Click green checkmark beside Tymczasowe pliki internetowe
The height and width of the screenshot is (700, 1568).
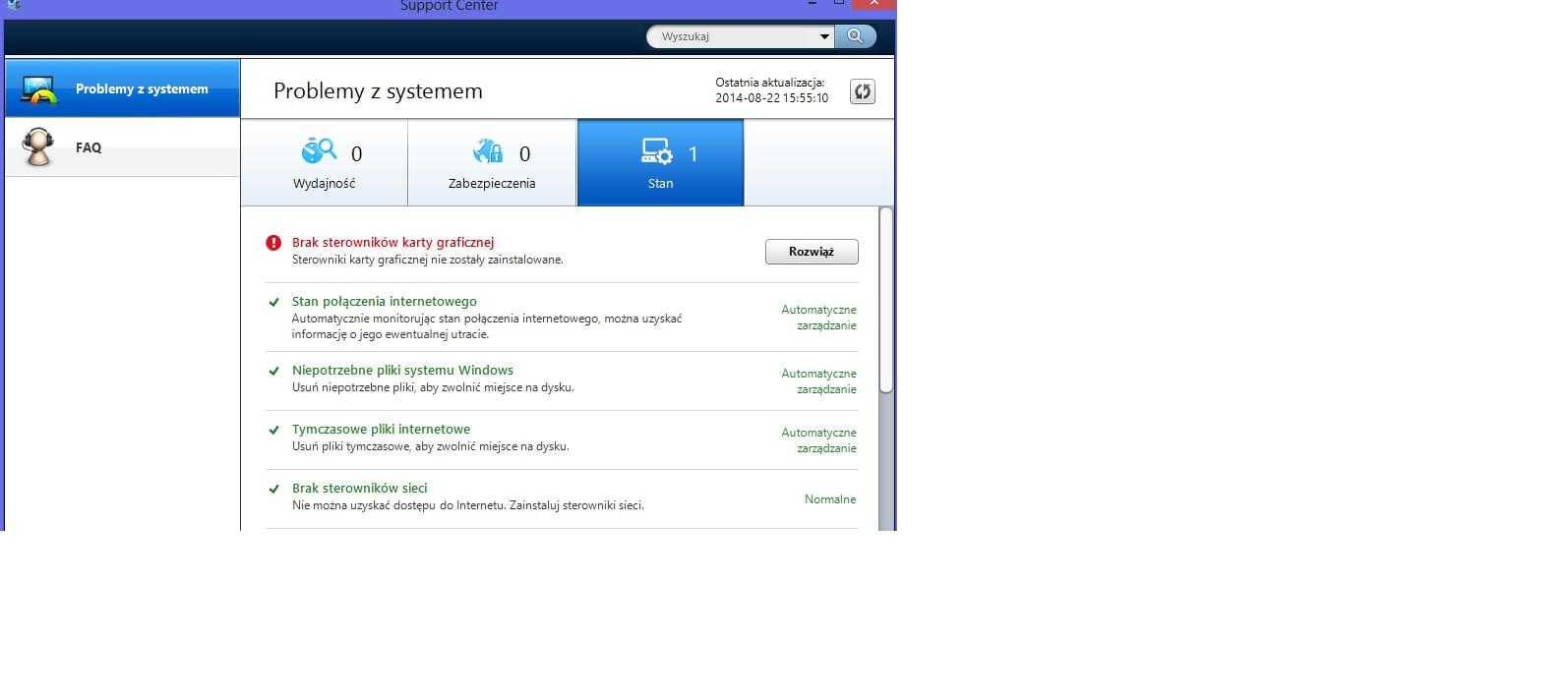(x=274, y=430)
